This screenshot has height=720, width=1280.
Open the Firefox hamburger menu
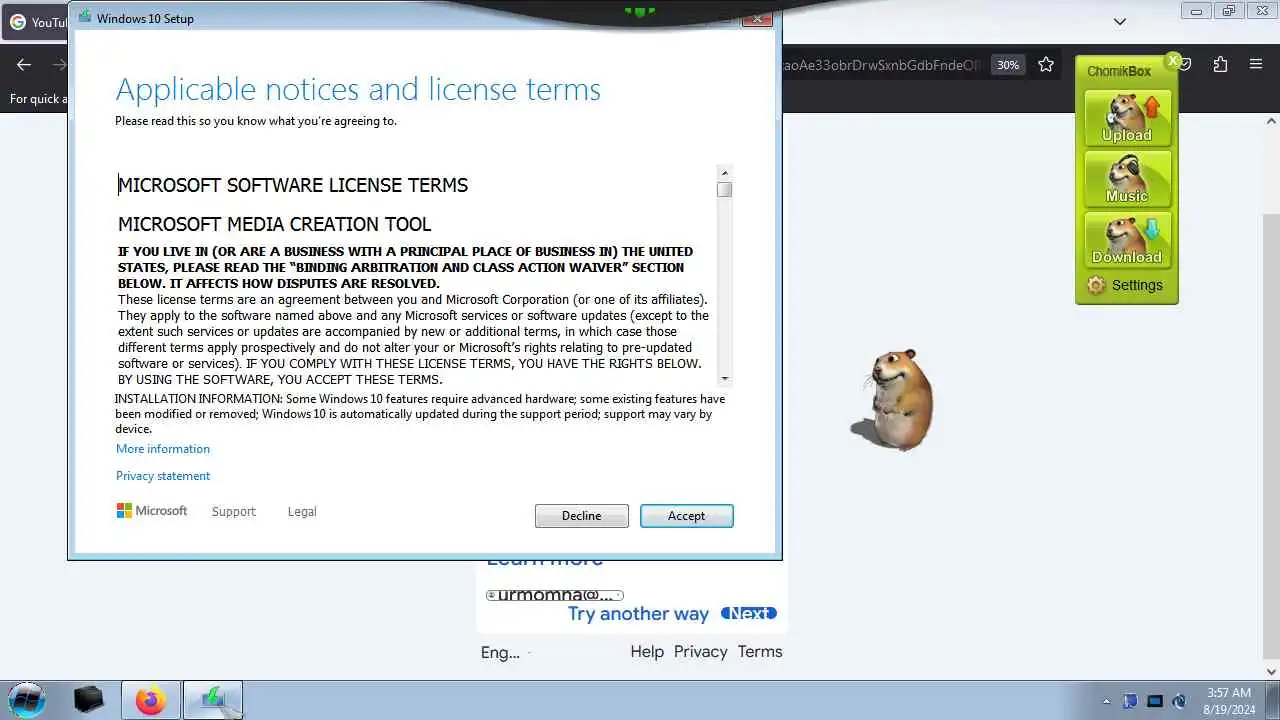[x=1256, y=65]
